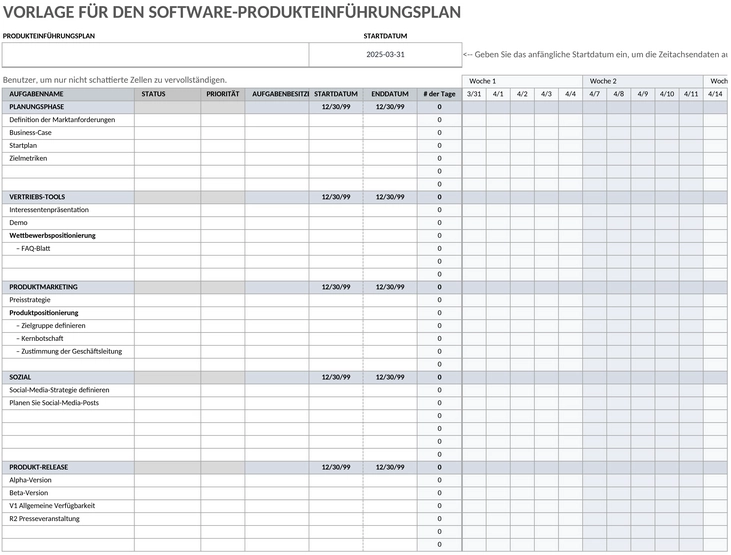Click the 'Woche 2' timeline header
The width and height of the screenshot is (731, 555).
point(643,81)
